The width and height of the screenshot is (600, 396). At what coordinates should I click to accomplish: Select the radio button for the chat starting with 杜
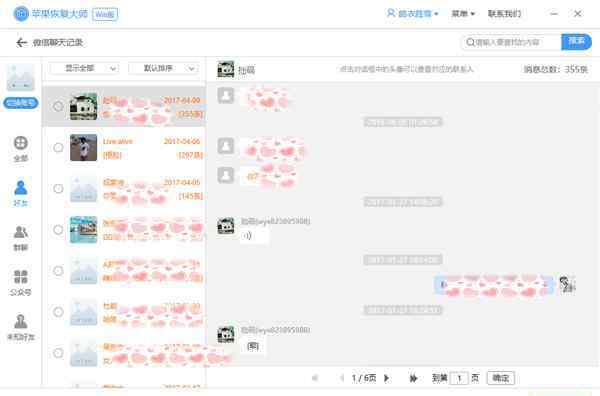point(58,312)
